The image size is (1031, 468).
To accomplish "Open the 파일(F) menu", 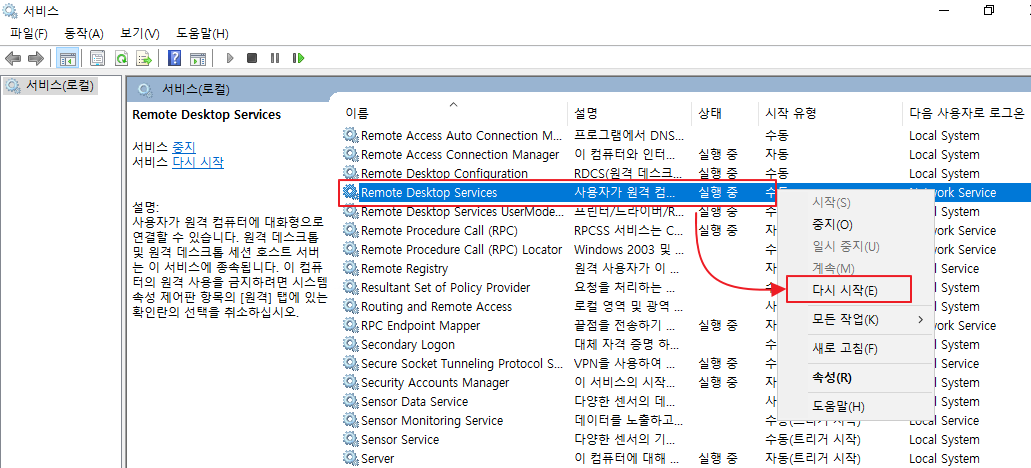I will click(x=29, y=34).
